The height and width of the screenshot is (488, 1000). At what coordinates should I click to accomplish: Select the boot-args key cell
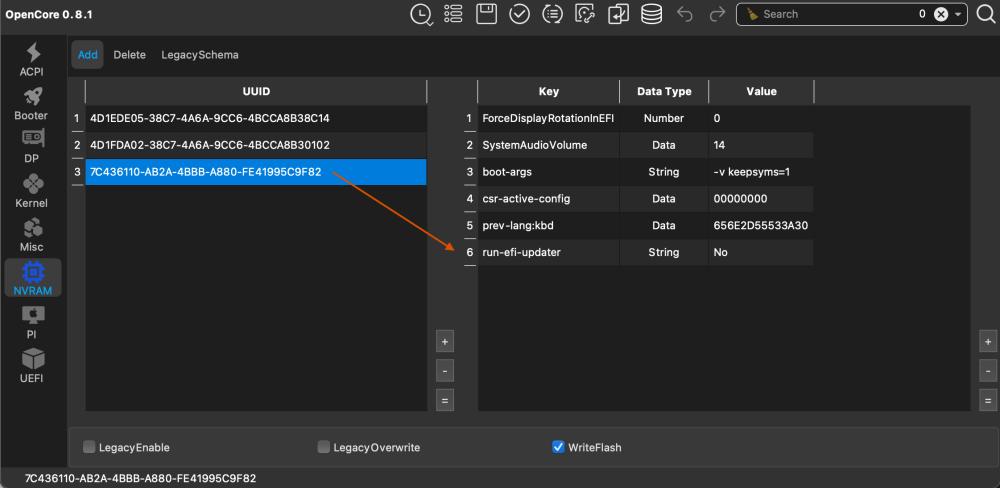pyautogui.click(x=548, y=172)
